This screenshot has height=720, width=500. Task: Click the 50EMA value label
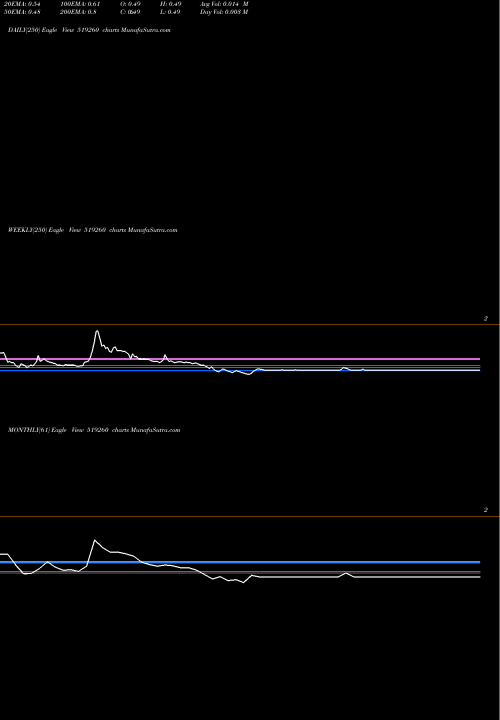pyautogui.click(x=22, y=12)
